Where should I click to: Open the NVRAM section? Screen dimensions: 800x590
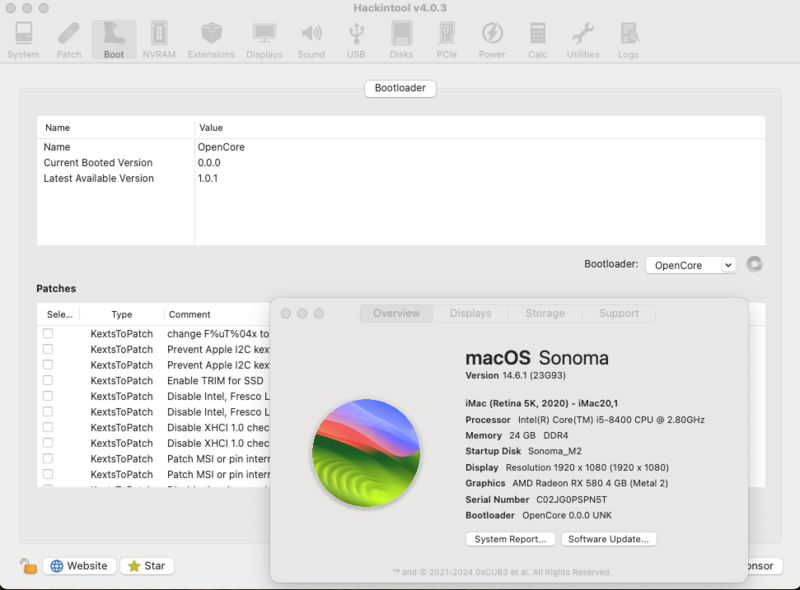158,40
